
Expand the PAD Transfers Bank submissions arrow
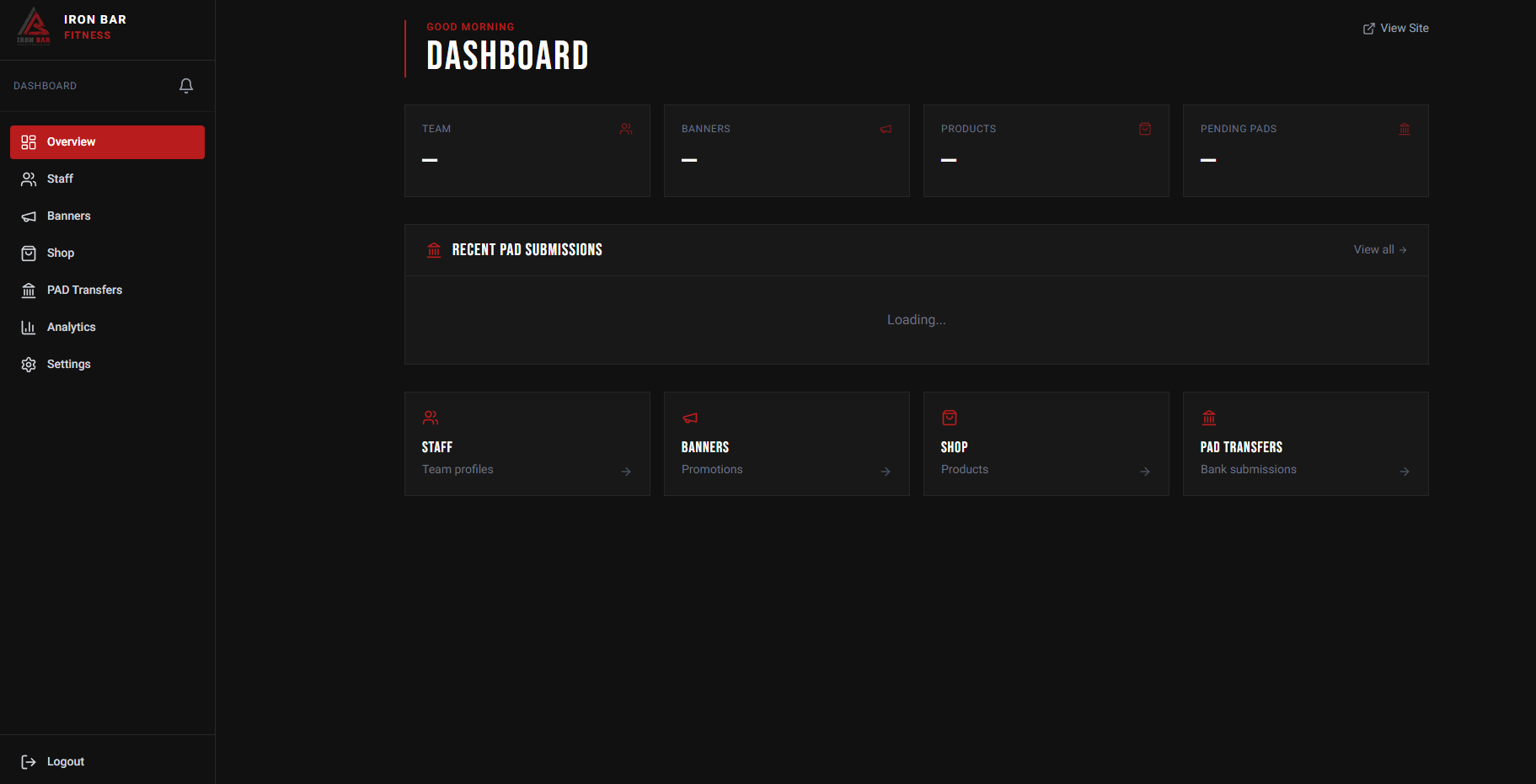coord(1404,472)
